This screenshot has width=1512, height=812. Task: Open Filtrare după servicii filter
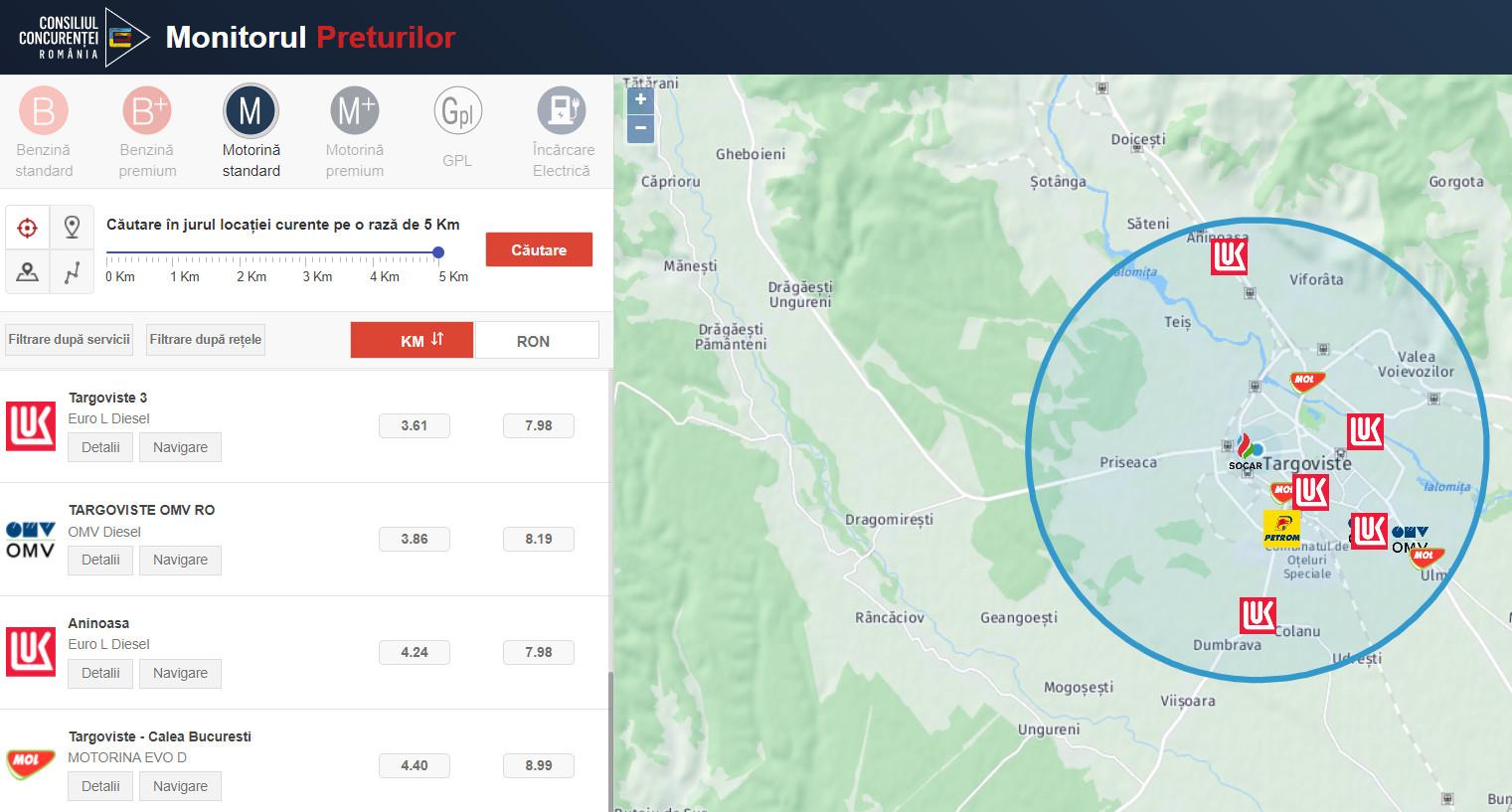click(70, 339)
